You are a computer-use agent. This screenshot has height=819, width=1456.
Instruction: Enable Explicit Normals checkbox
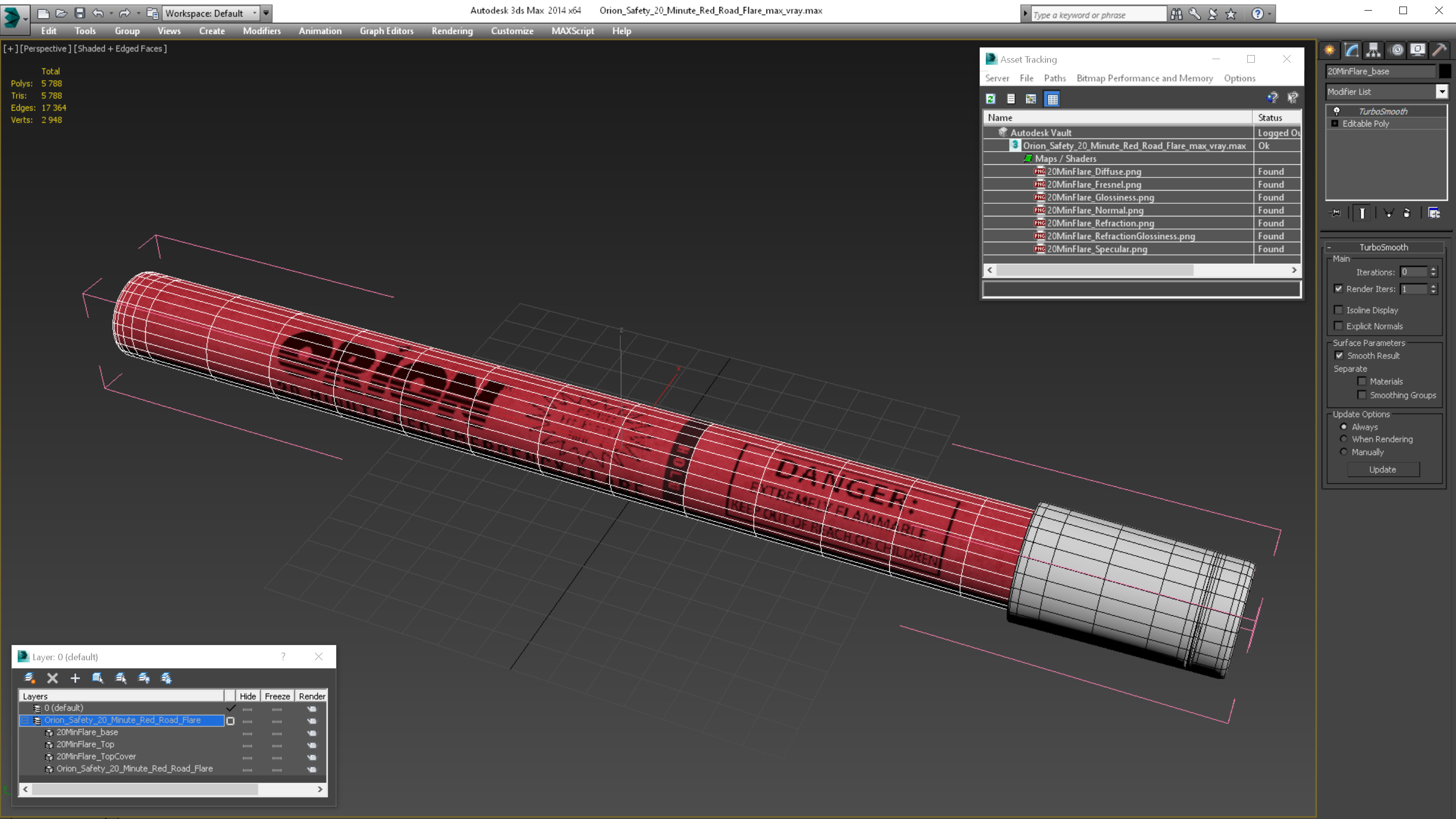click(x=1338, y=326)
